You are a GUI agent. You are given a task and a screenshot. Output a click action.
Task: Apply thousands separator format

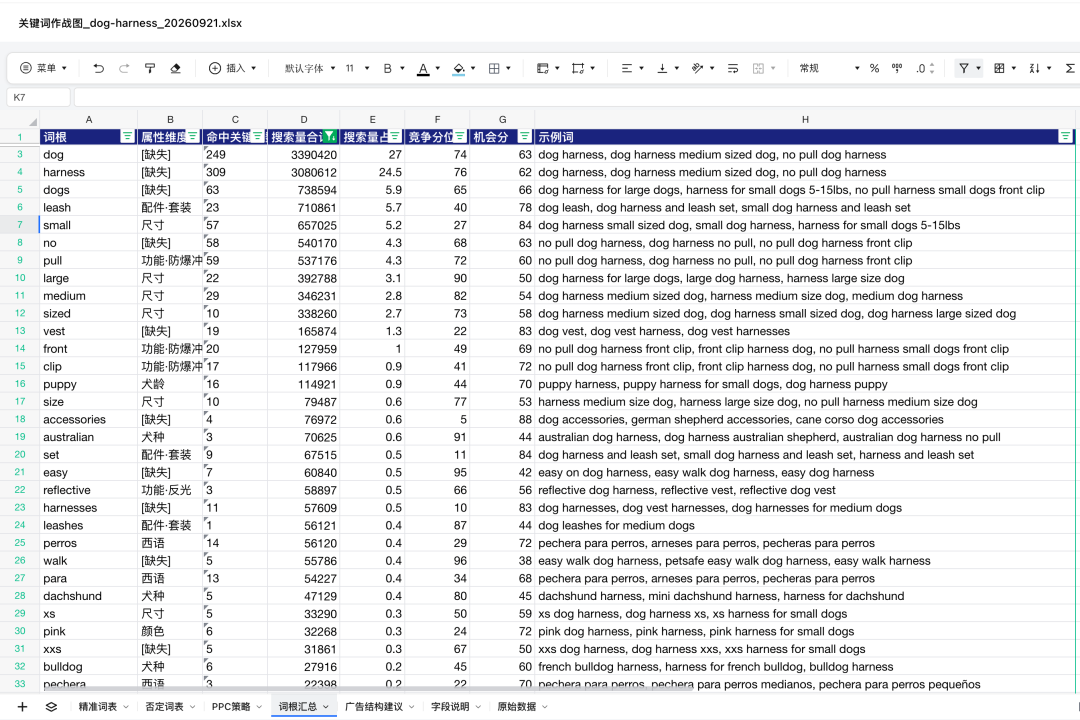tap(897, 68)
